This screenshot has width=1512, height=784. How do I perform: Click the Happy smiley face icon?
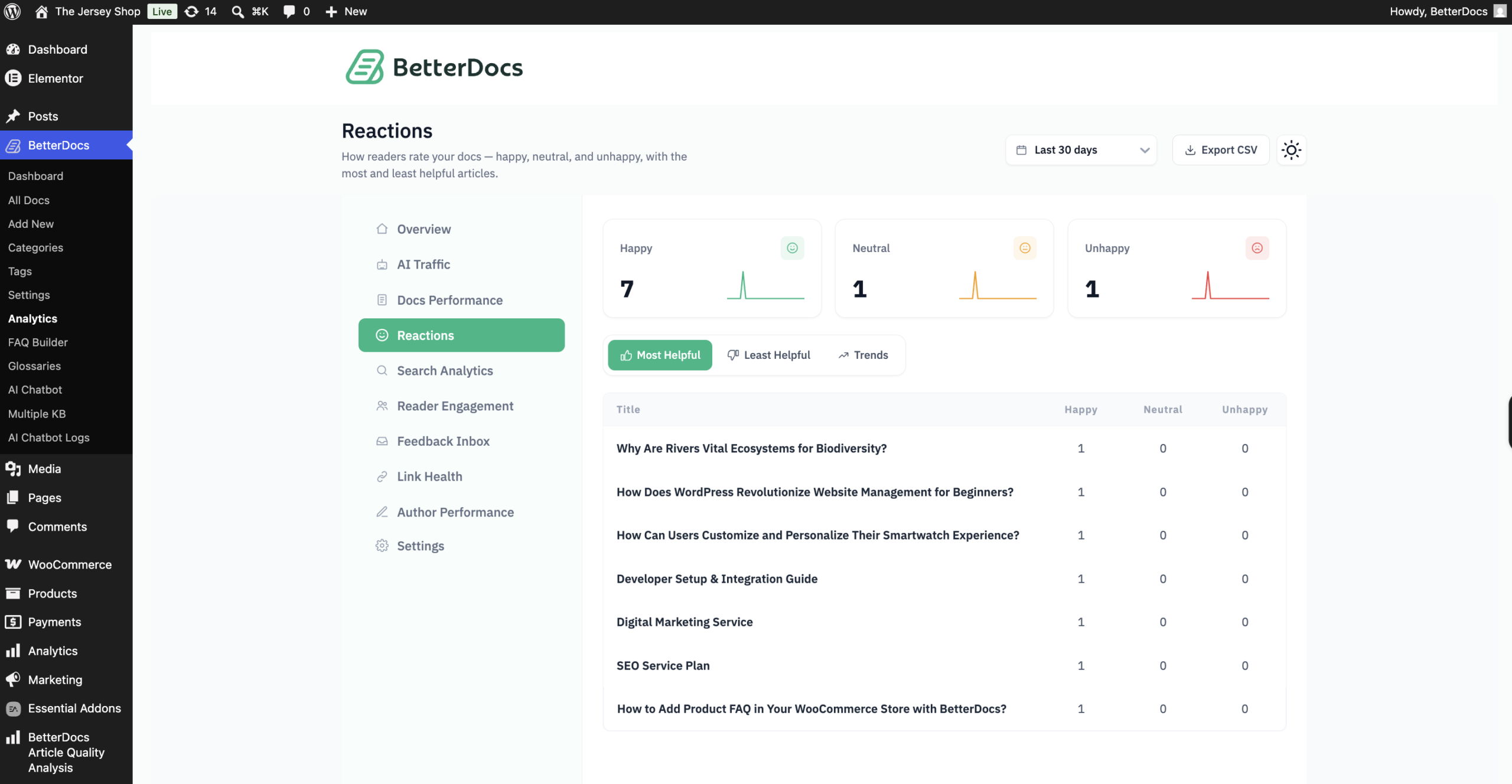click(x=792, y=248)
